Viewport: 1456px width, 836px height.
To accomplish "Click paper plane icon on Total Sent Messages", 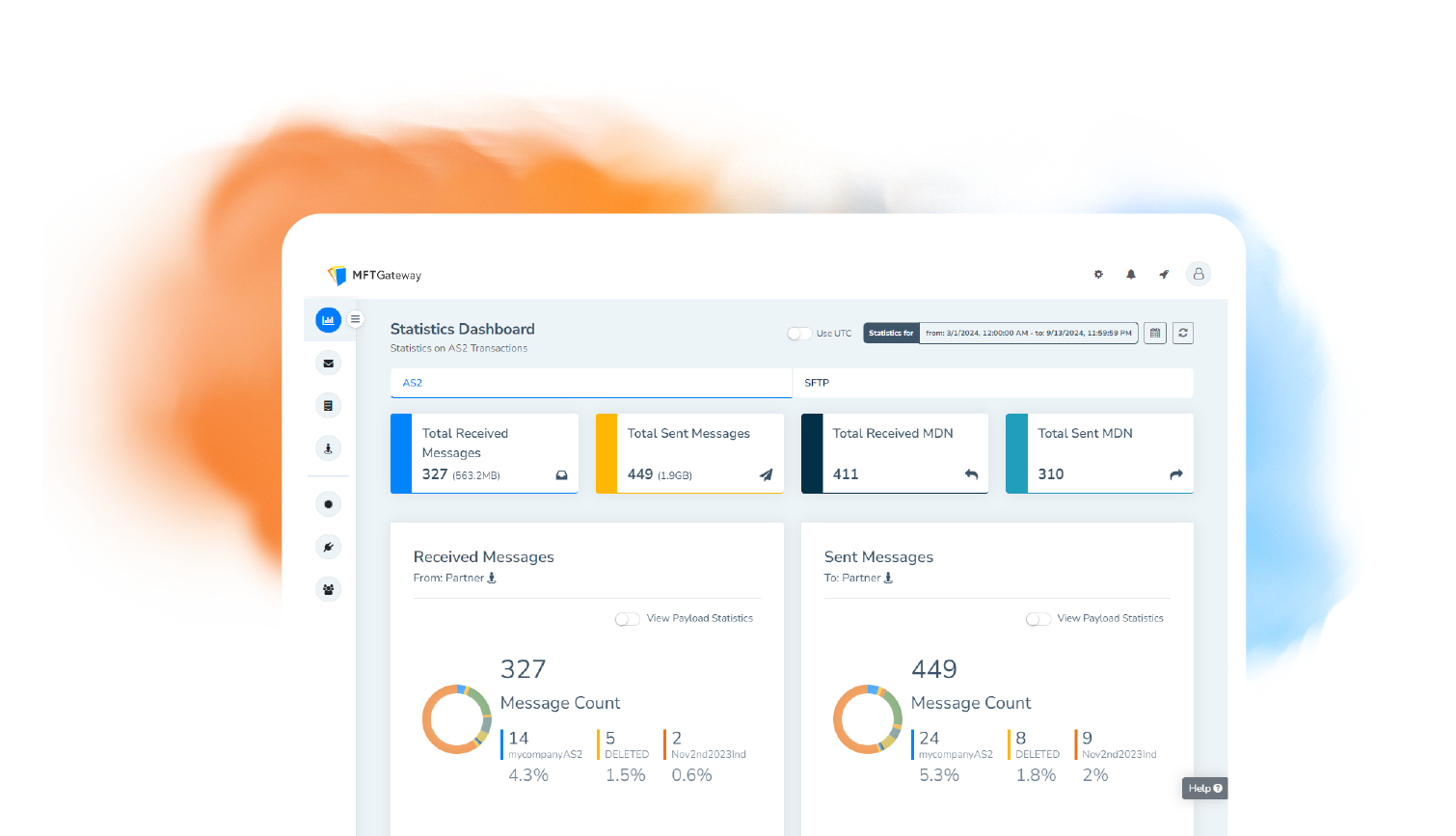I will (x=766, y=474).
